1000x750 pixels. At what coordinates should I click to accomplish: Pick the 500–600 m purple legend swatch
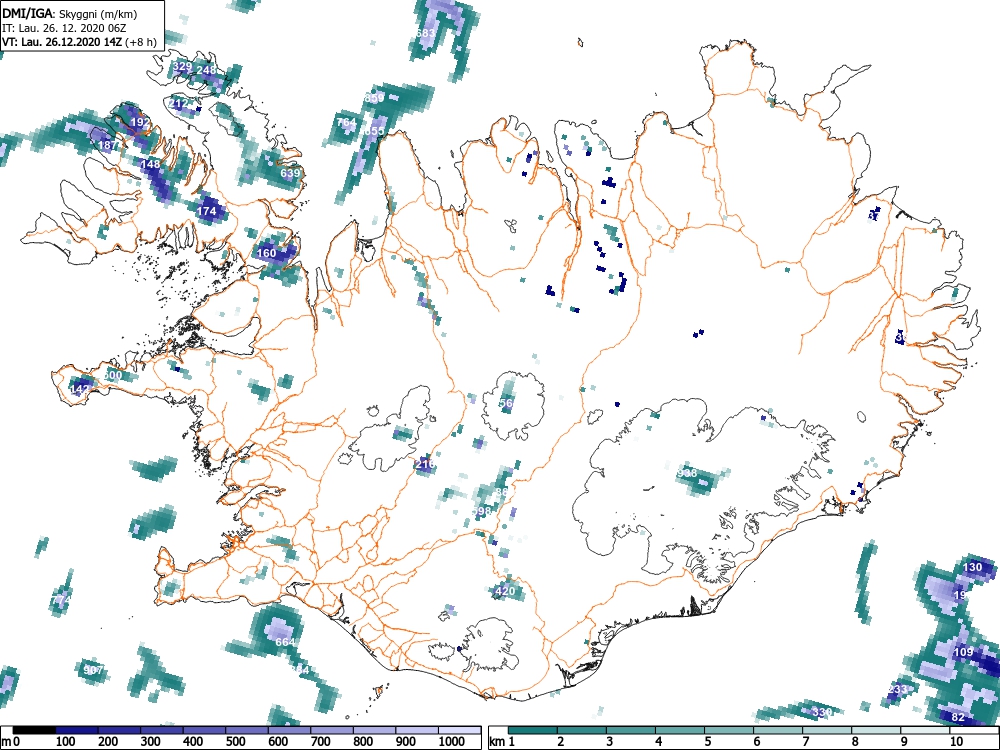[x=247, y=730]
